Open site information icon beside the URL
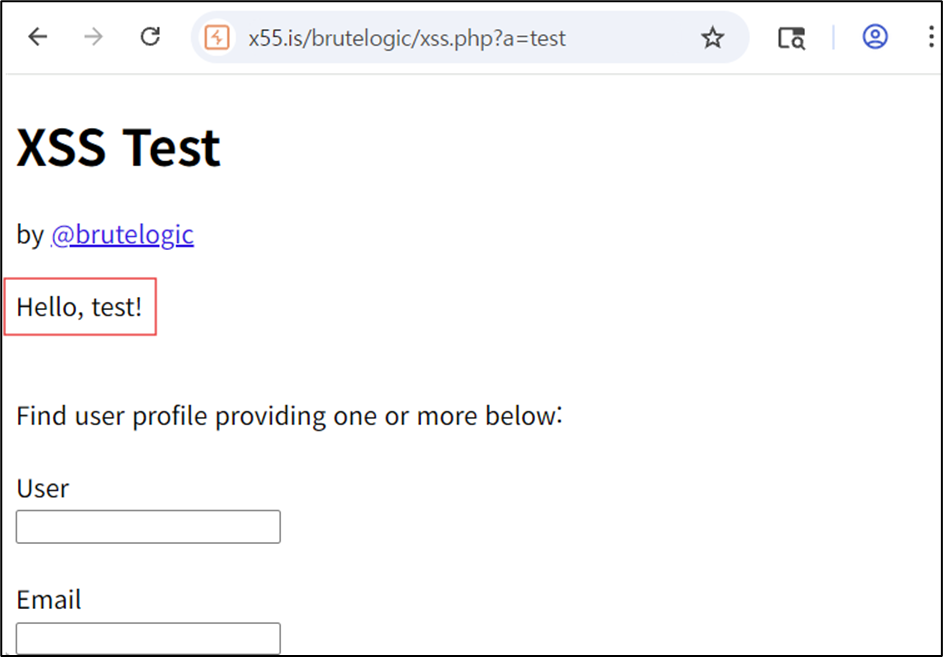Image resolution: width=943 pixels, height=657 pixels. (x=217, y=38)
